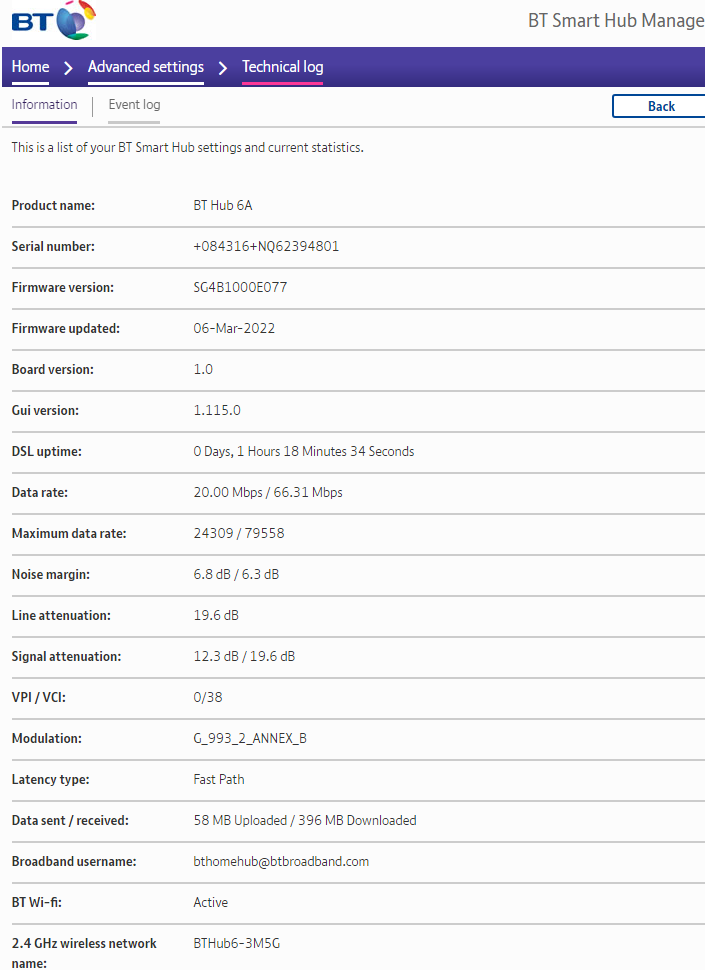
Task: Open the Event log tab
Action: 134,105
